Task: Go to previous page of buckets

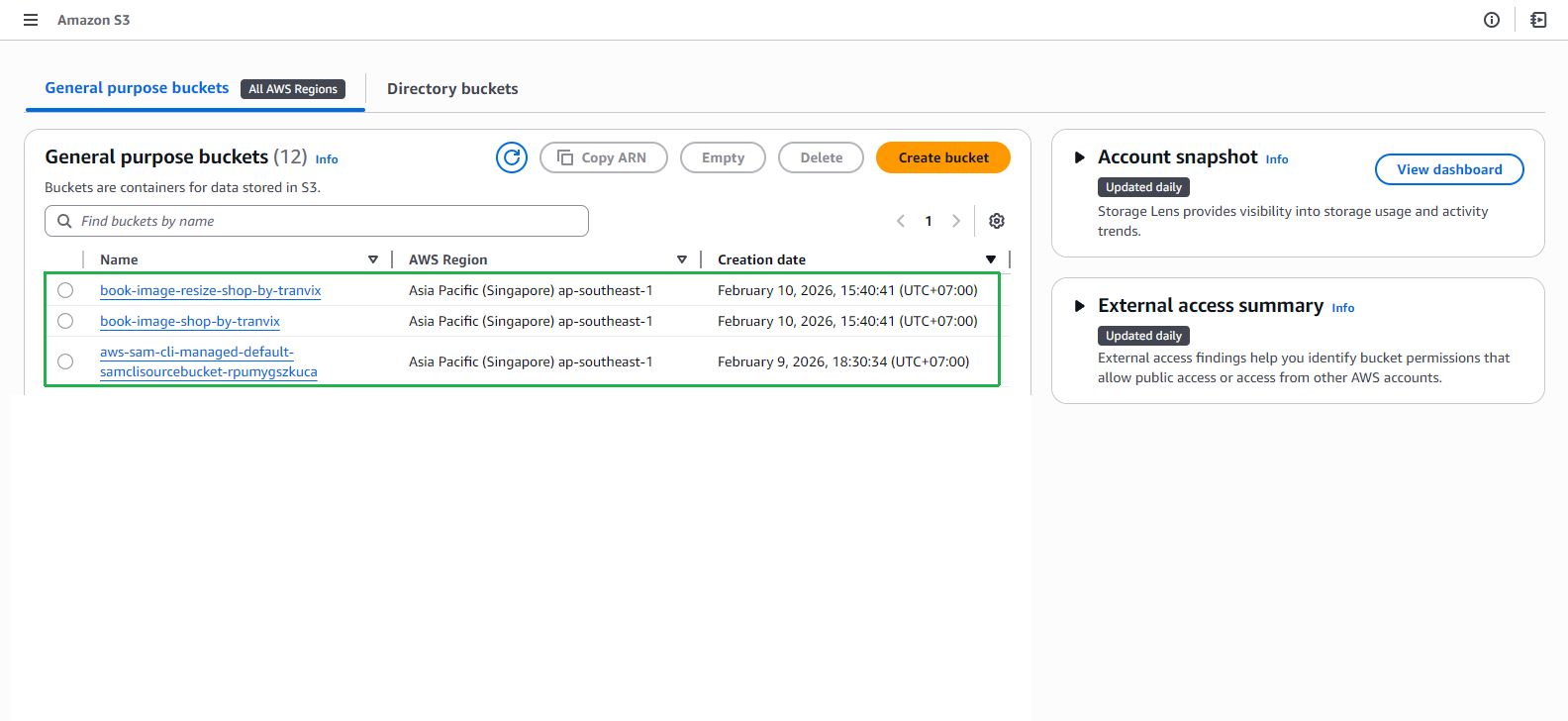Action: (x=901, y=221)
